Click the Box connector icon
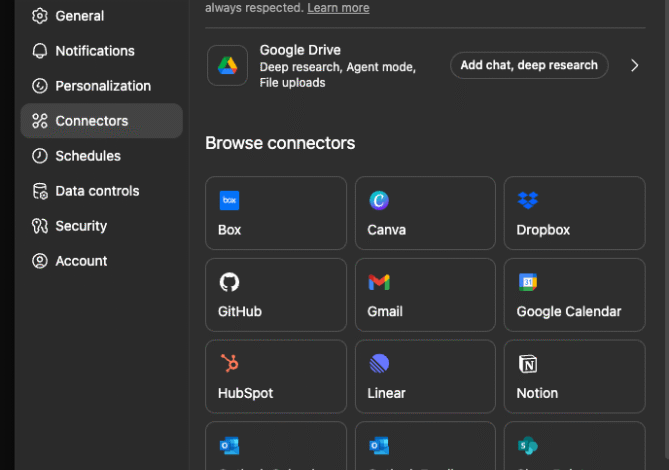669x470 pixels. [229, 200]
